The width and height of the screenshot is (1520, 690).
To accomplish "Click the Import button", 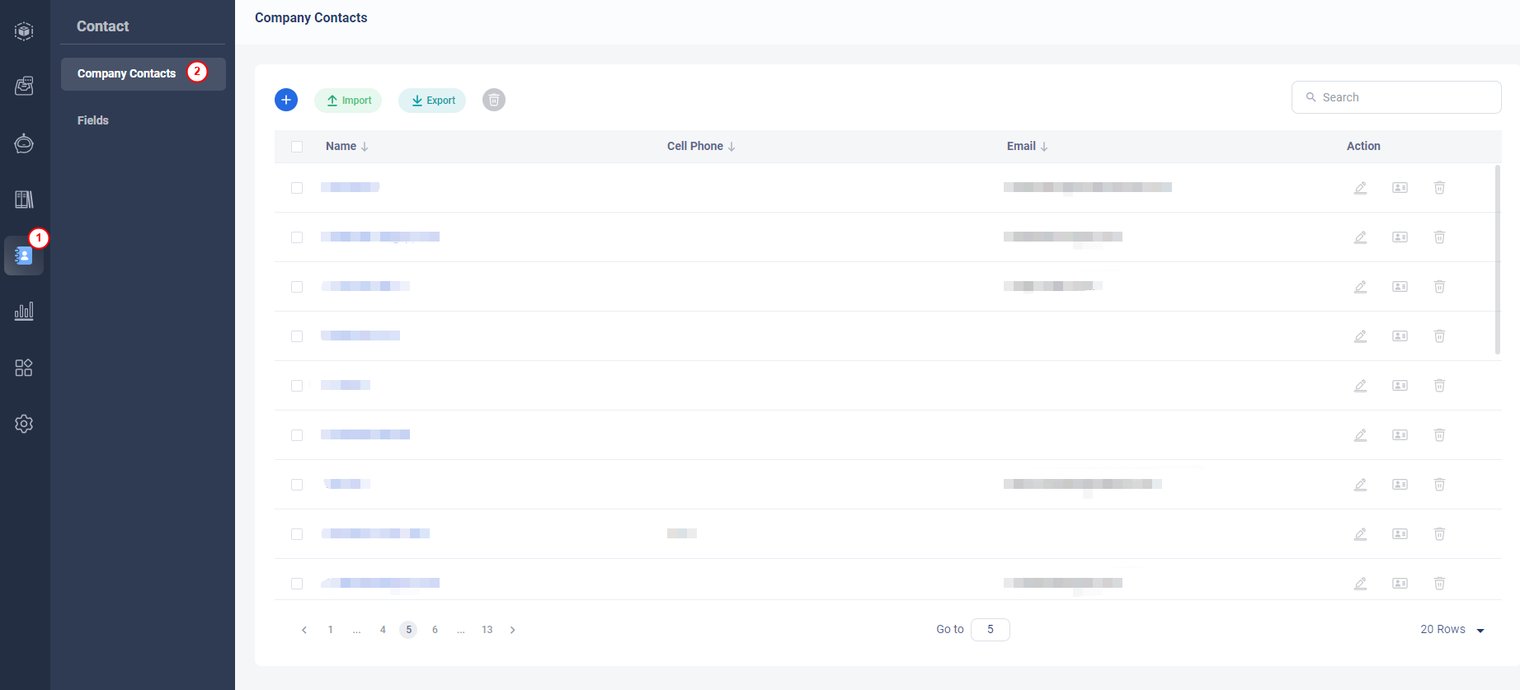I will pyautogui.click(x=348, y=101).
